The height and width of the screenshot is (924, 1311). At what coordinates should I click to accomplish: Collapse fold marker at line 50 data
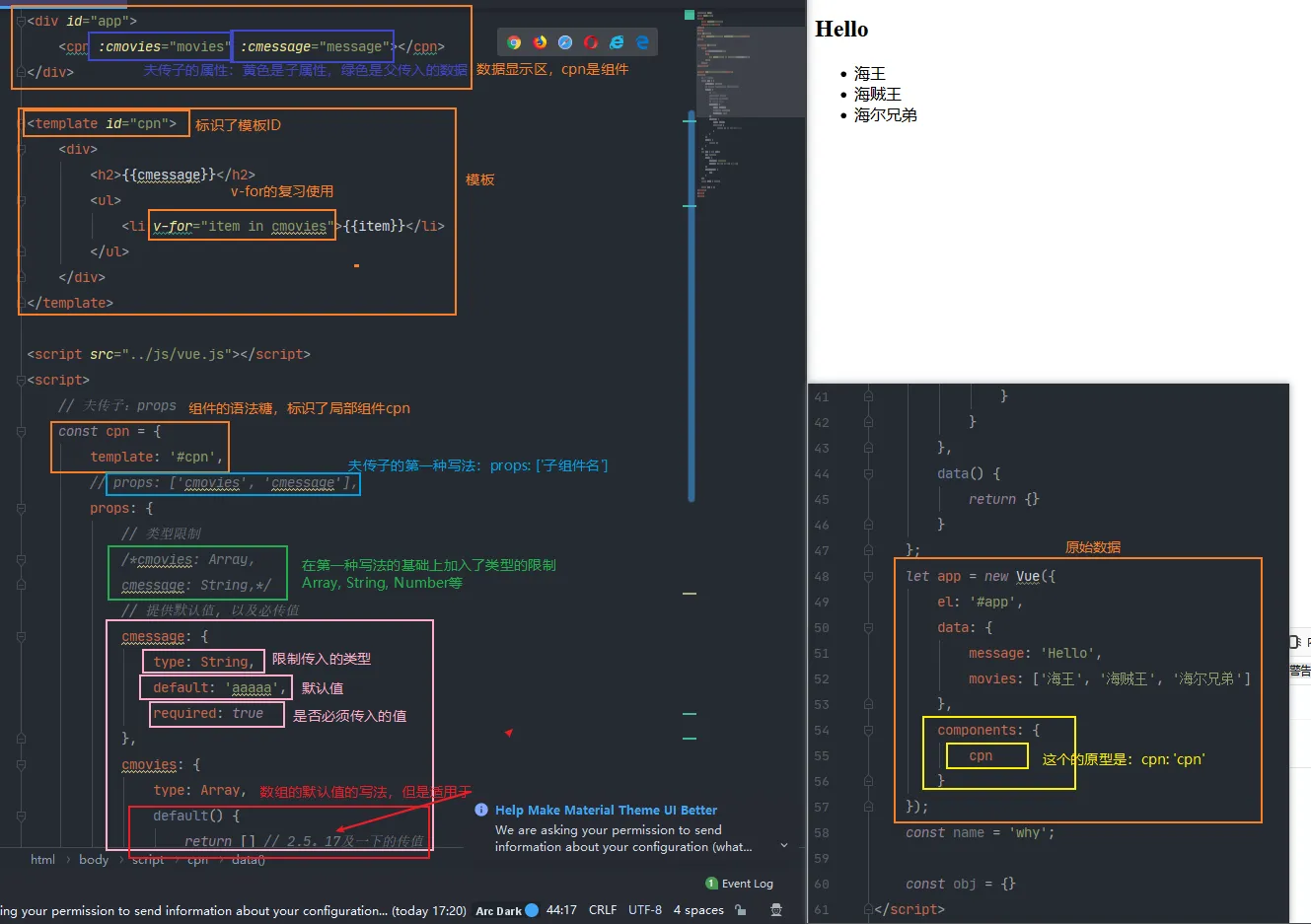[868, 628]
